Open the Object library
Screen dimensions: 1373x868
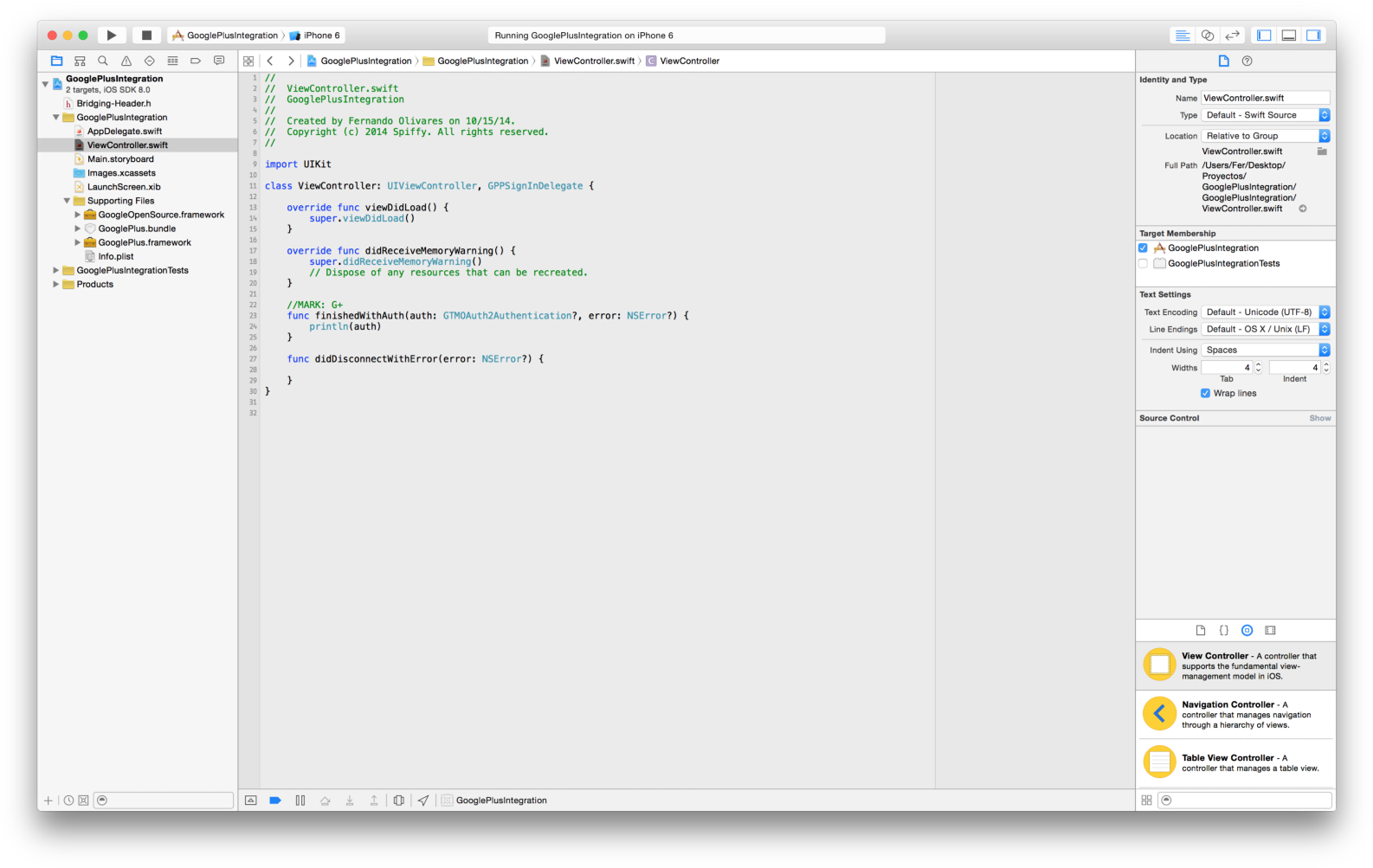pyautogui.click(x=1247, y=630)
